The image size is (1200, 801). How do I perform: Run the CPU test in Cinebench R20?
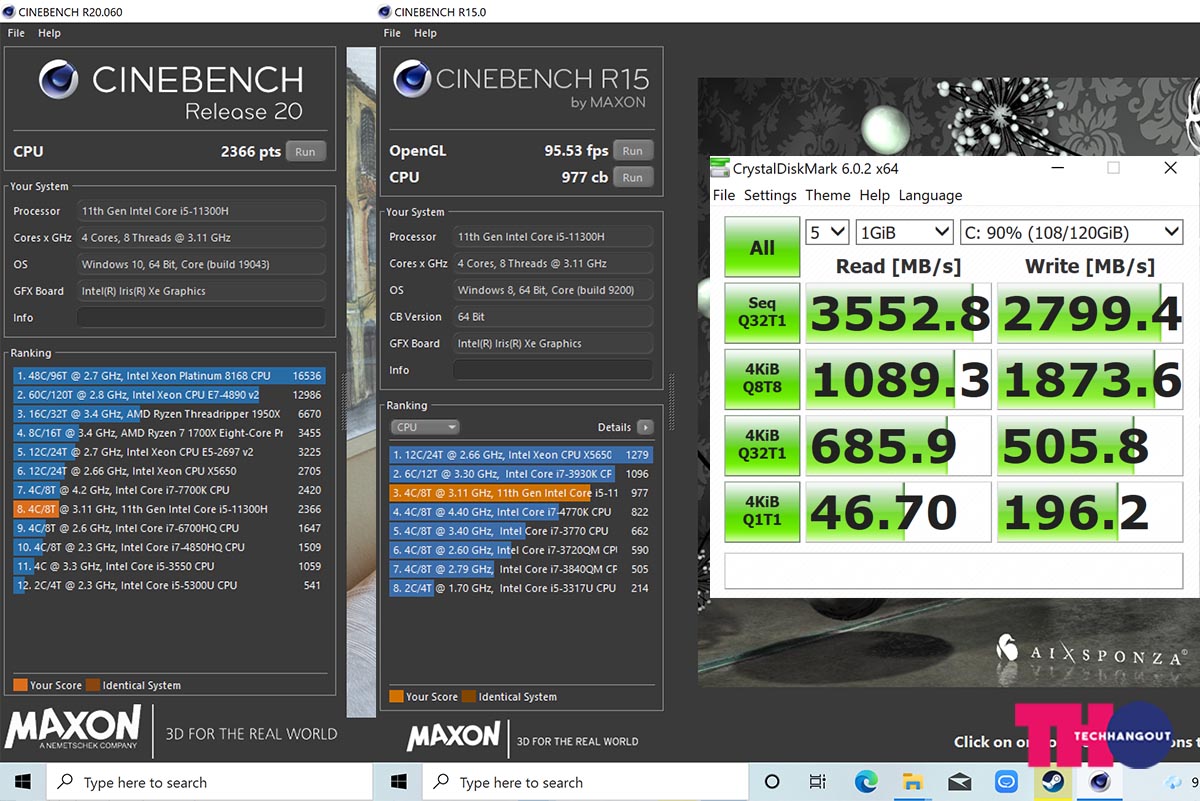pos(305,152)
